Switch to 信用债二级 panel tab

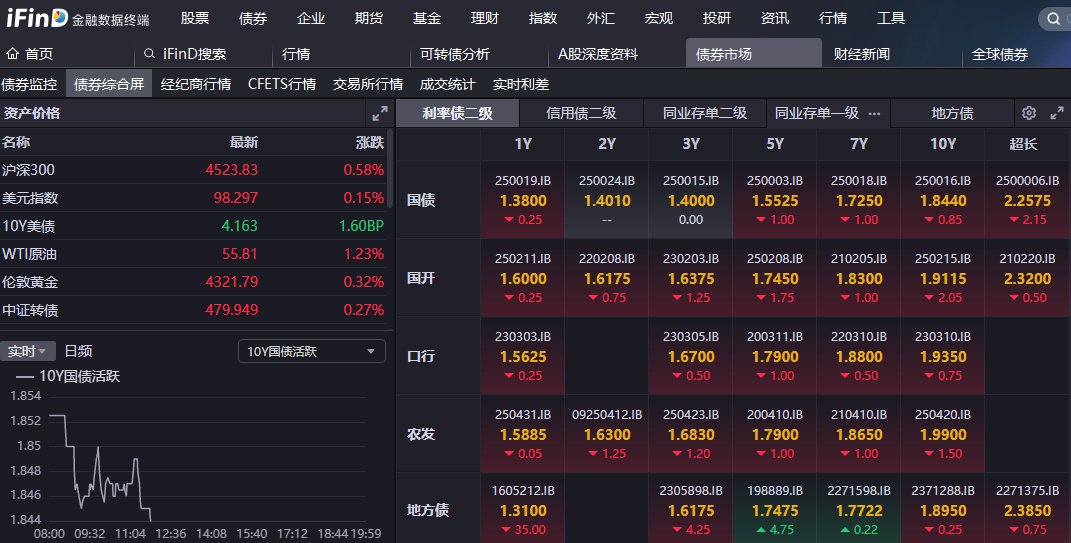pyautogui.click(x=581, y=113)
